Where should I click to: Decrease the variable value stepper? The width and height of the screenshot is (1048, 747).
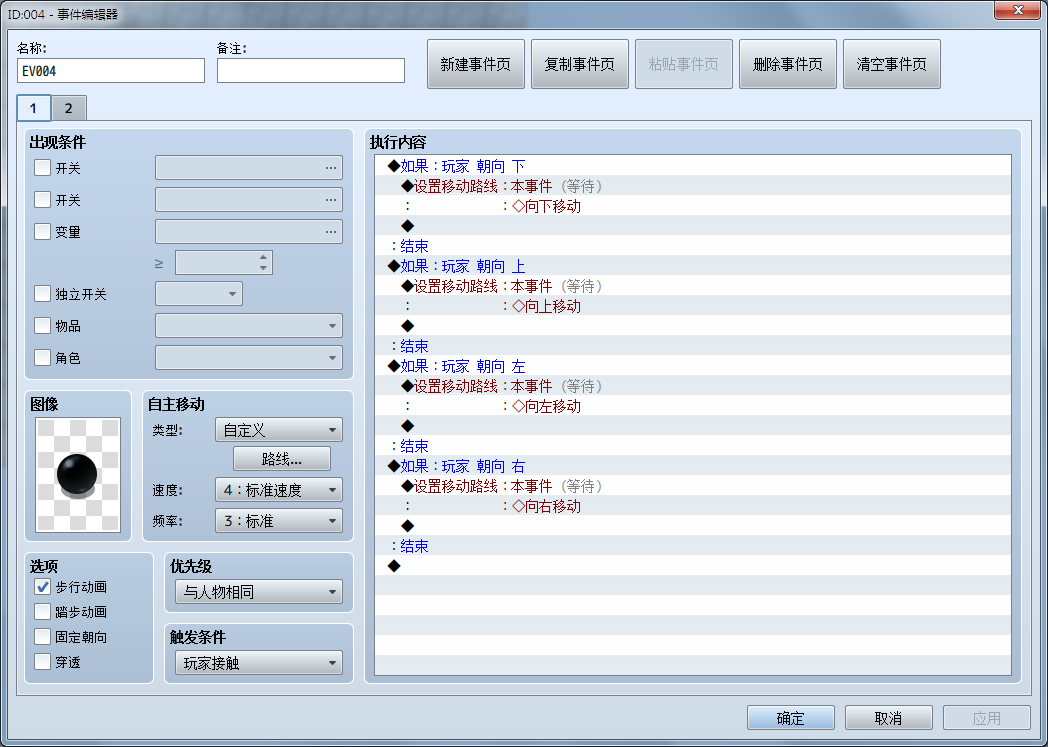tap(263, 268)
